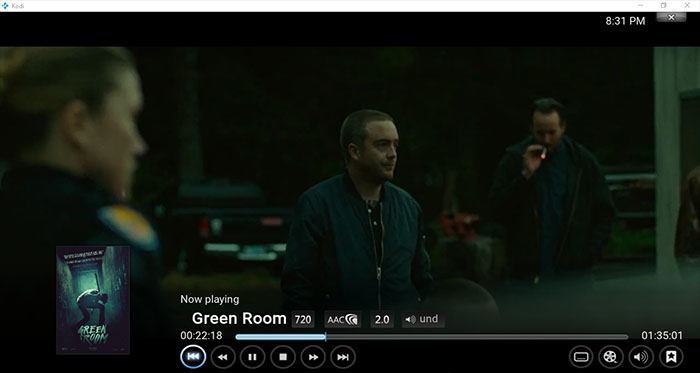Close the OSD overlay with X button

(x=671, y=17)
